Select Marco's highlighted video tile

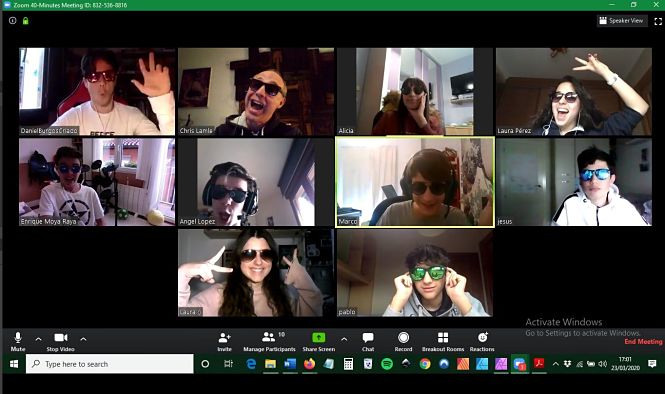[x=415, y=182]
